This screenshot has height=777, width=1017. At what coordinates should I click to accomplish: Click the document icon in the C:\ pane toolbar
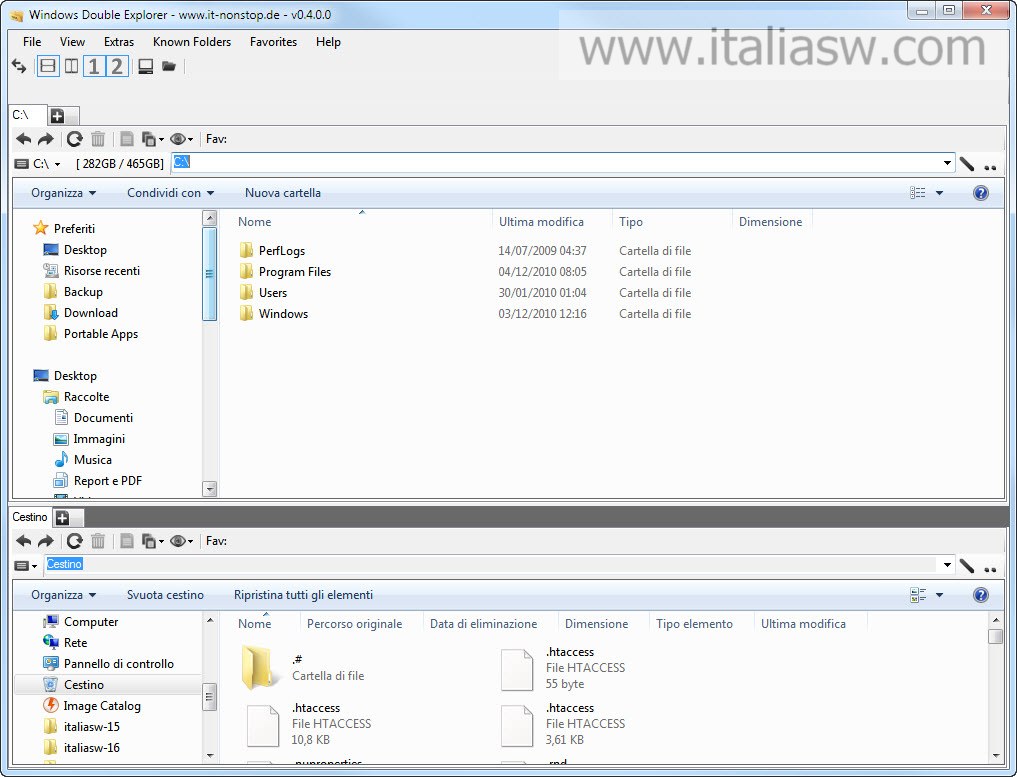(x=127, y=139)
